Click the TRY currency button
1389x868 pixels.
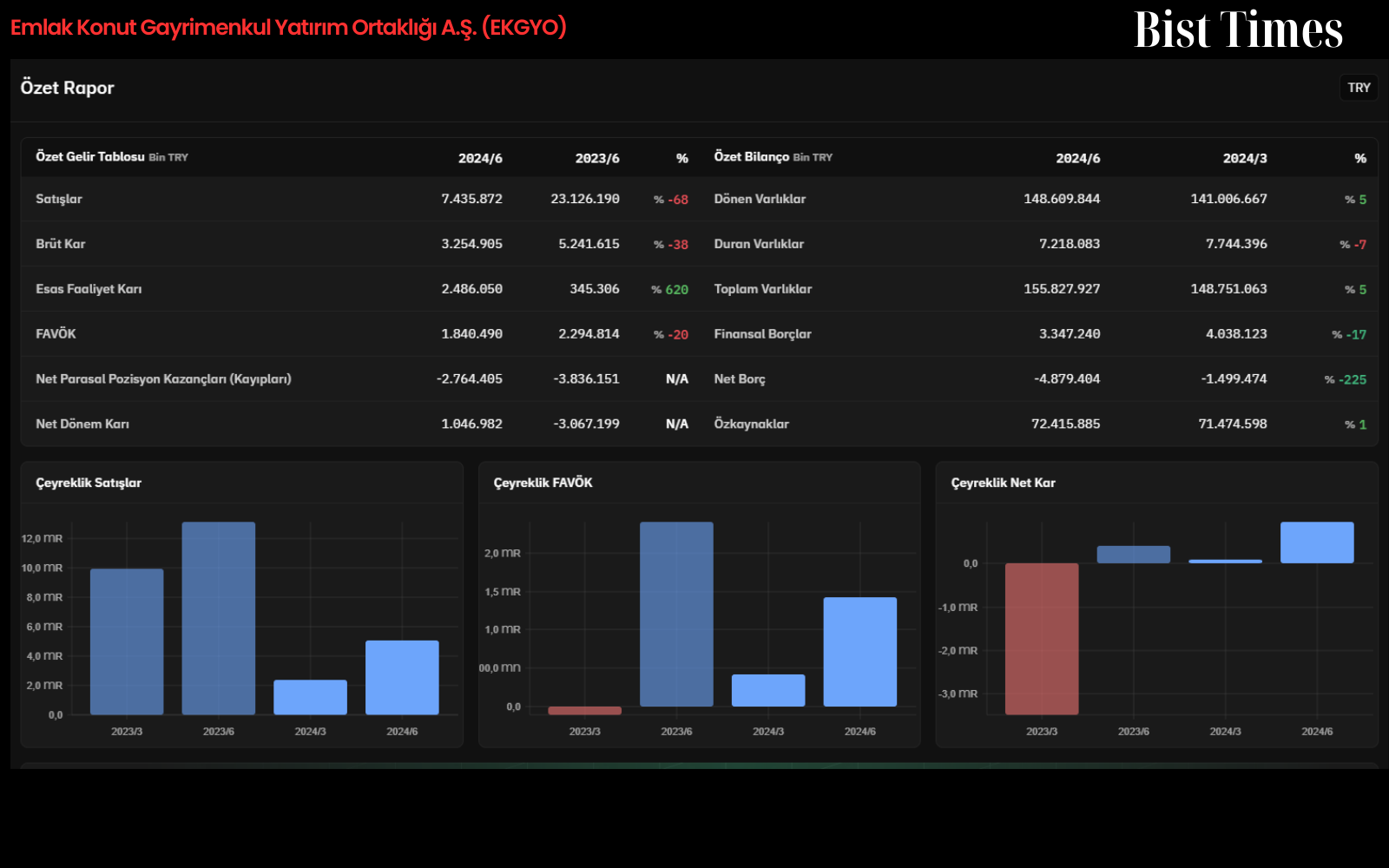pos(1359,88)
